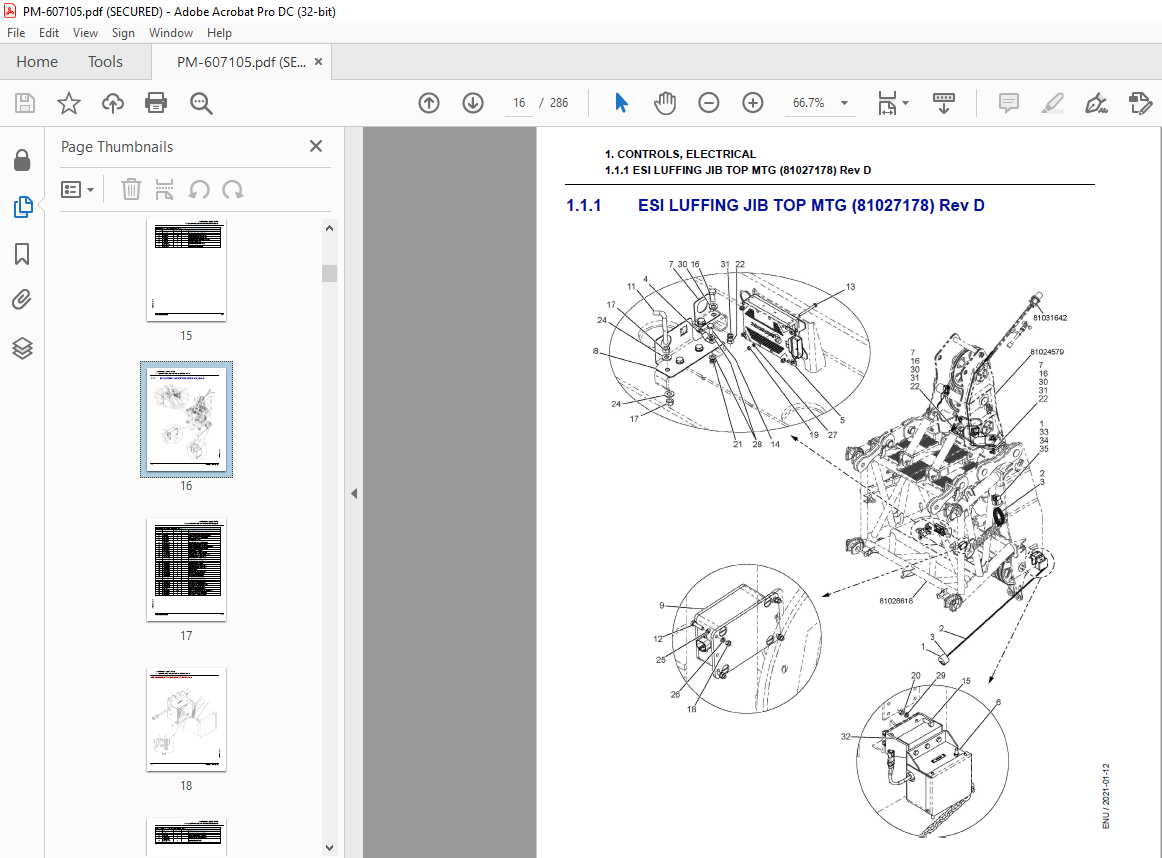Screen dimensions: 1162x858
Task: Click part number 81028616 label
Action: [896, 601]
